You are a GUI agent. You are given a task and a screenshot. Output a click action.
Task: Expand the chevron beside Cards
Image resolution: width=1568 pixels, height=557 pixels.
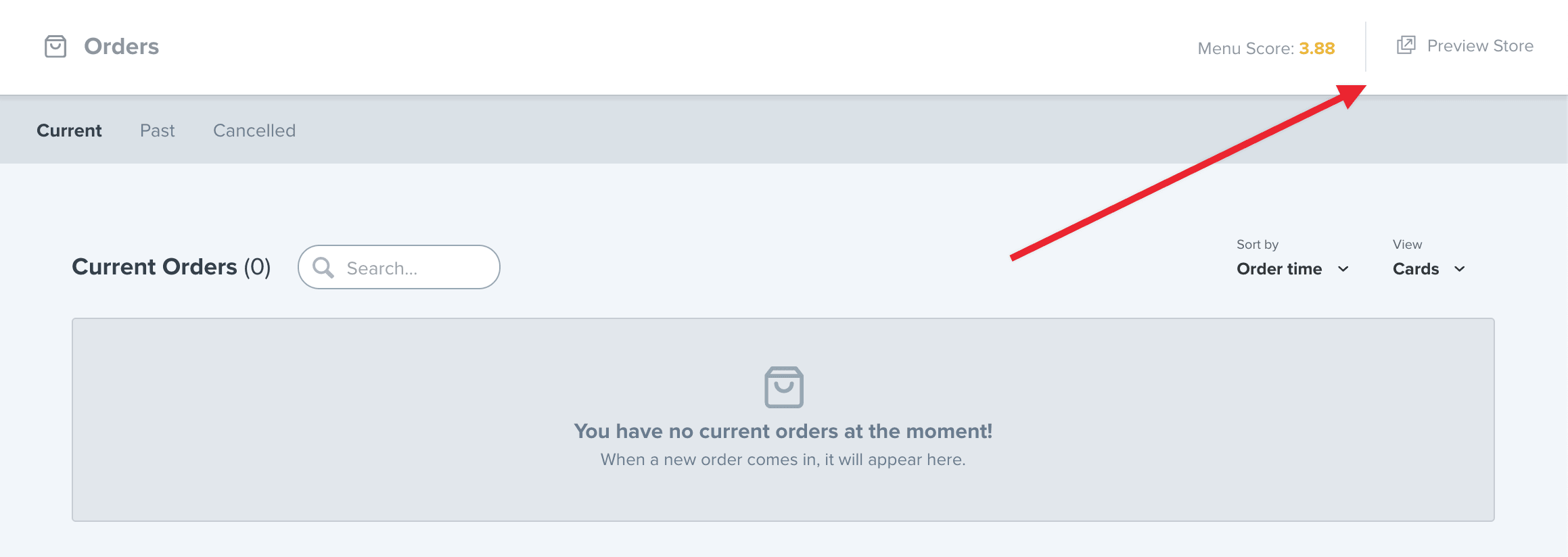(x=1460, y=269)
